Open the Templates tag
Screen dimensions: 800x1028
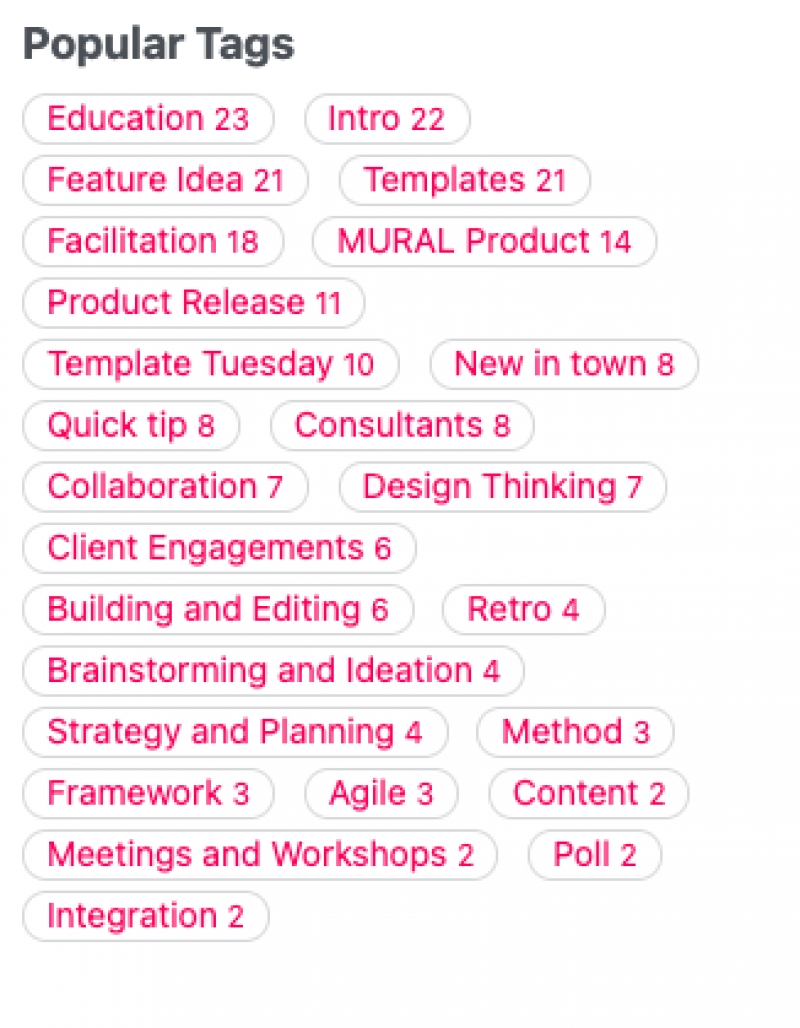(x=464, y=180)
